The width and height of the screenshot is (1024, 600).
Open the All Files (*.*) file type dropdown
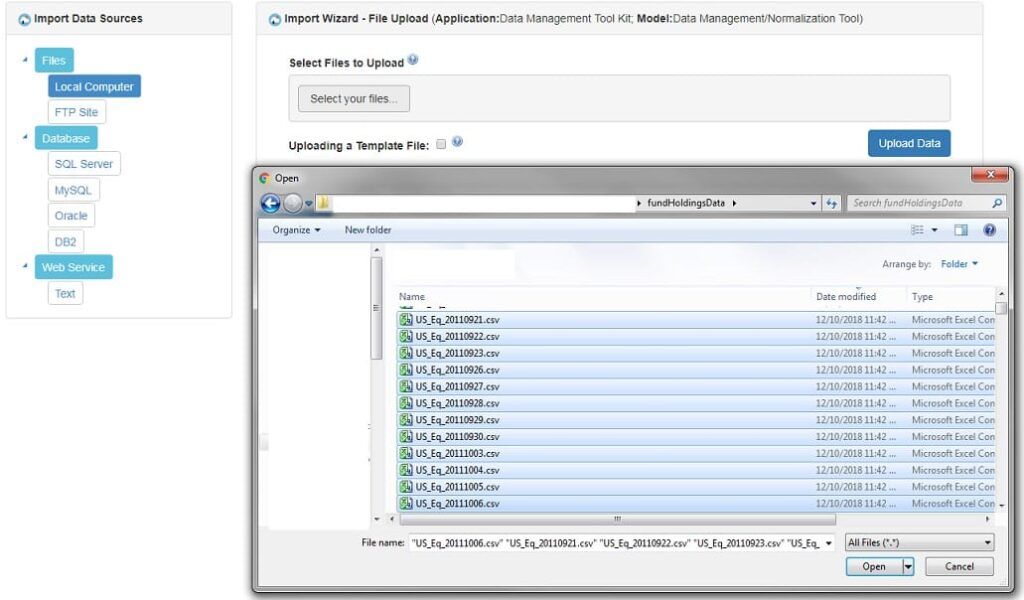(x=919, y=542)
